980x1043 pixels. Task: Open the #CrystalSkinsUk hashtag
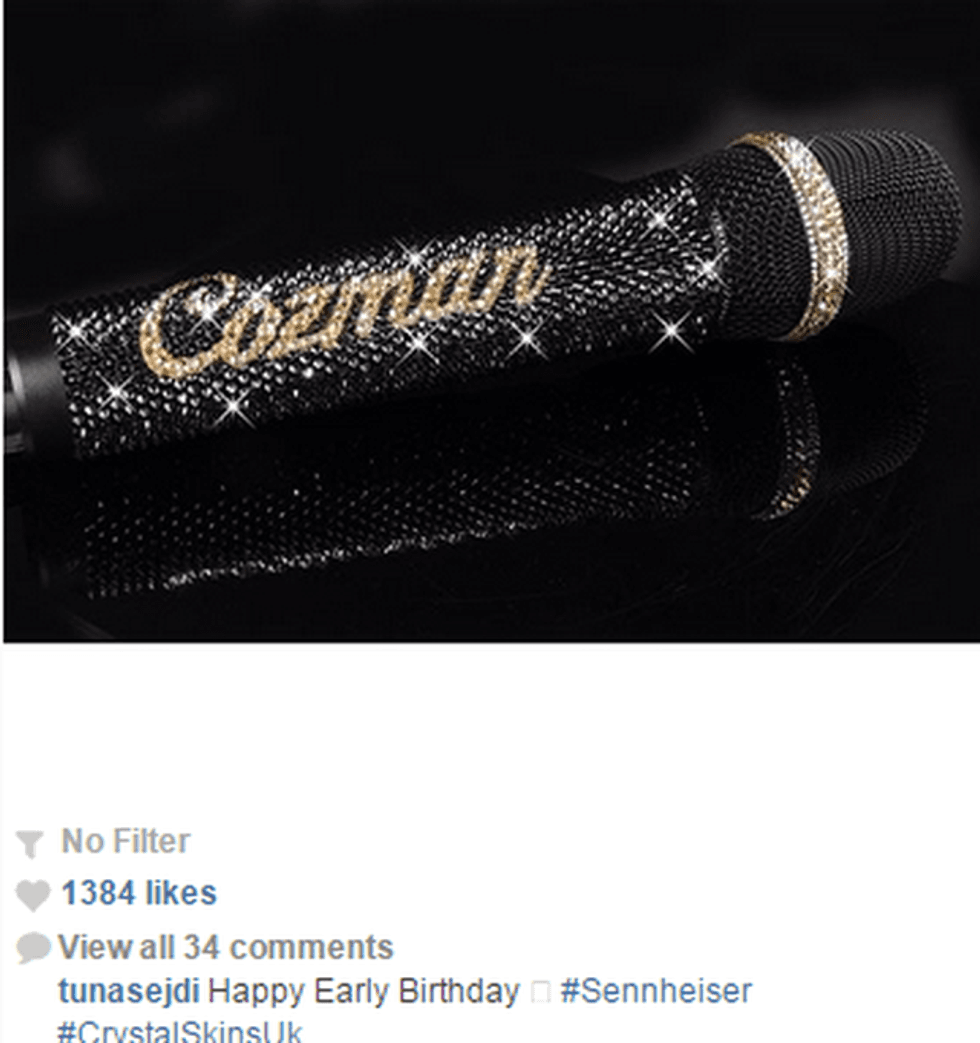pos(180,1032)
